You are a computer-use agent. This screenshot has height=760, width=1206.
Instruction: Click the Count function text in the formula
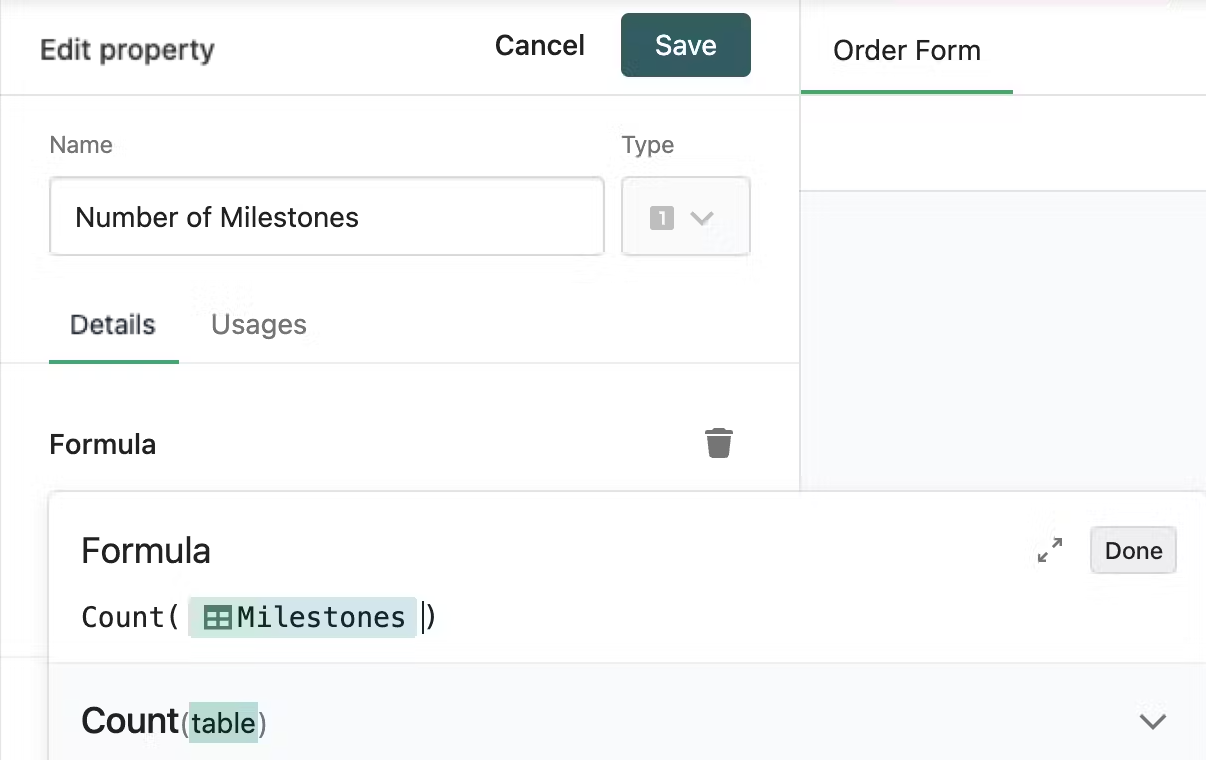(x=122, y=618)
